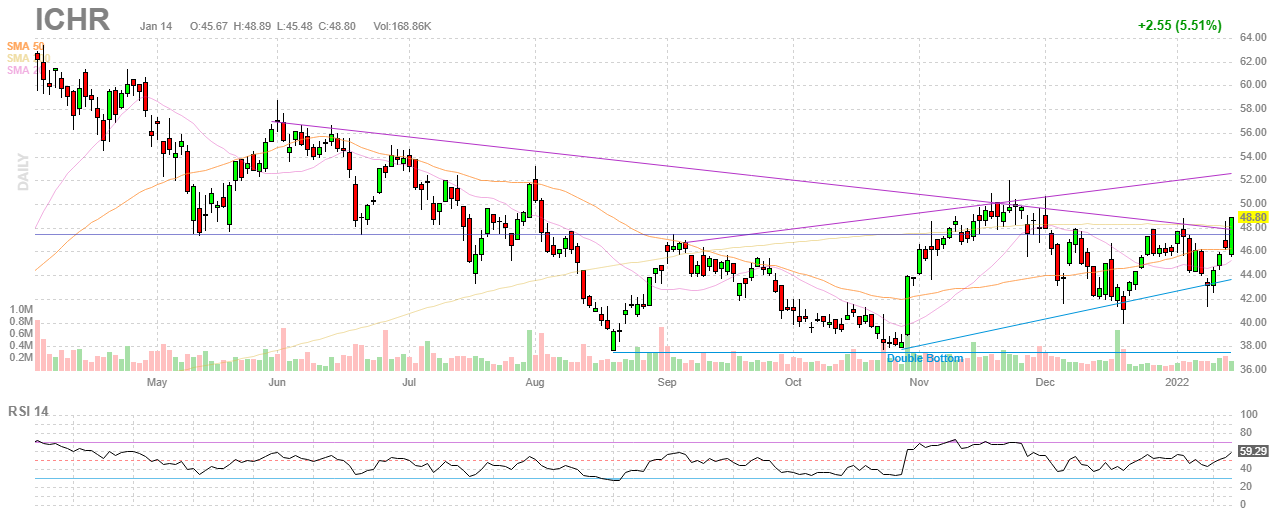Click the yellow 48.80 current price tag
1280x520 pixels.
[1254, 217]
